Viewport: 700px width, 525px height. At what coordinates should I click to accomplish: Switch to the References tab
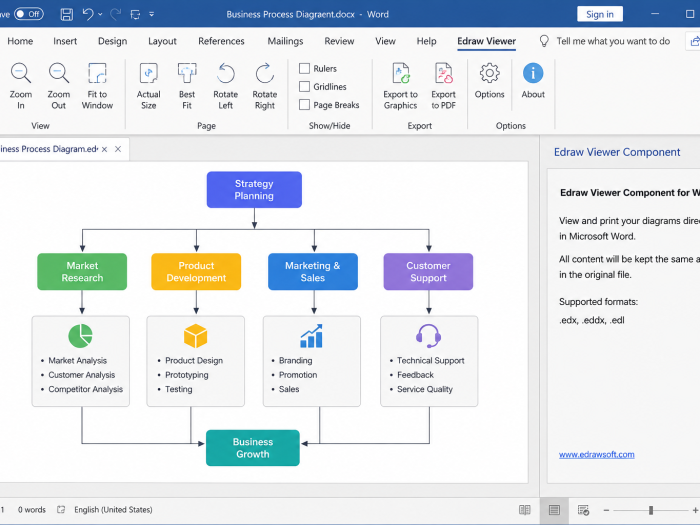point(221,41)
